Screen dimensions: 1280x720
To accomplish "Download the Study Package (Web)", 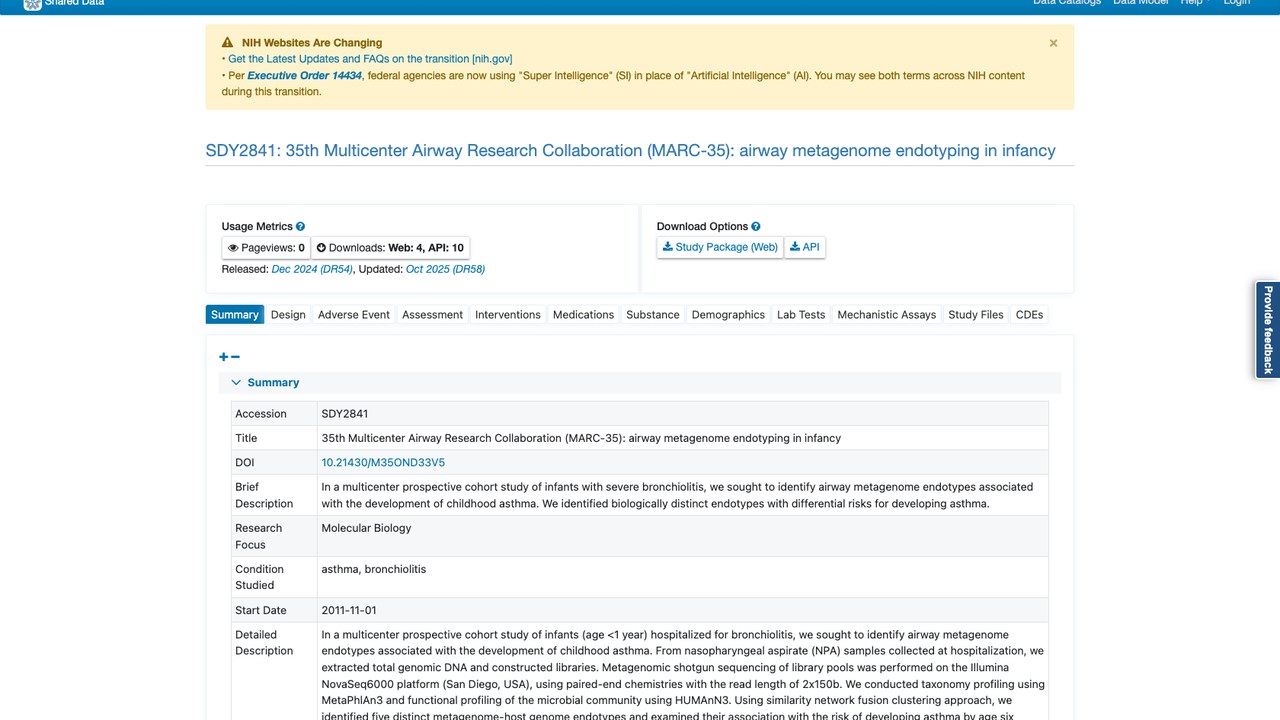I will tap(720, 247).
